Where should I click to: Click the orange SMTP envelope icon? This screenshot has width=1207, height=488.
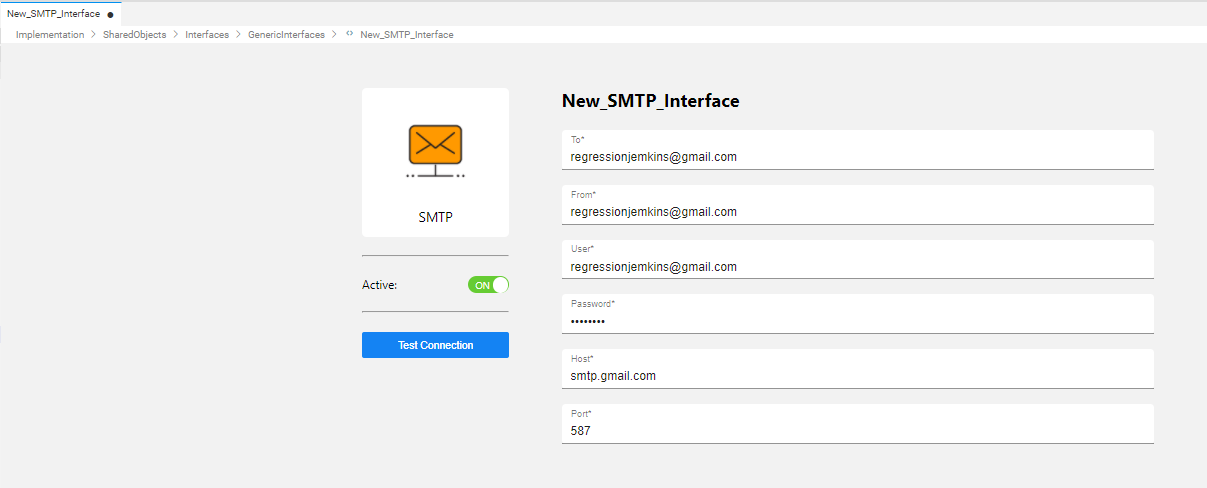tap(435, 147)
